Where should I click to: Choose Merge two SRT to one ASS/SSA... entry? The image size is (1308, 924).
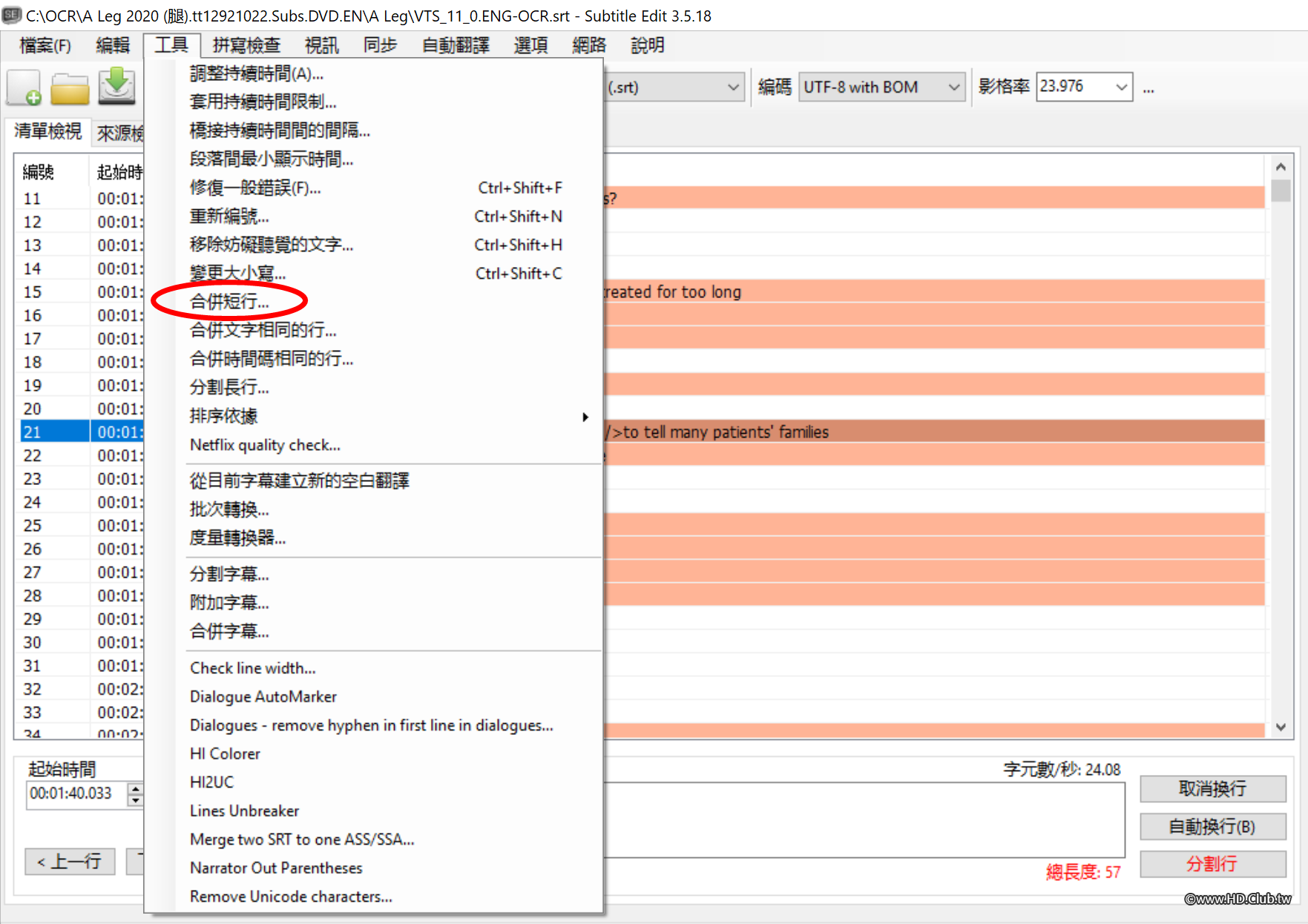(x=375, y=839)
